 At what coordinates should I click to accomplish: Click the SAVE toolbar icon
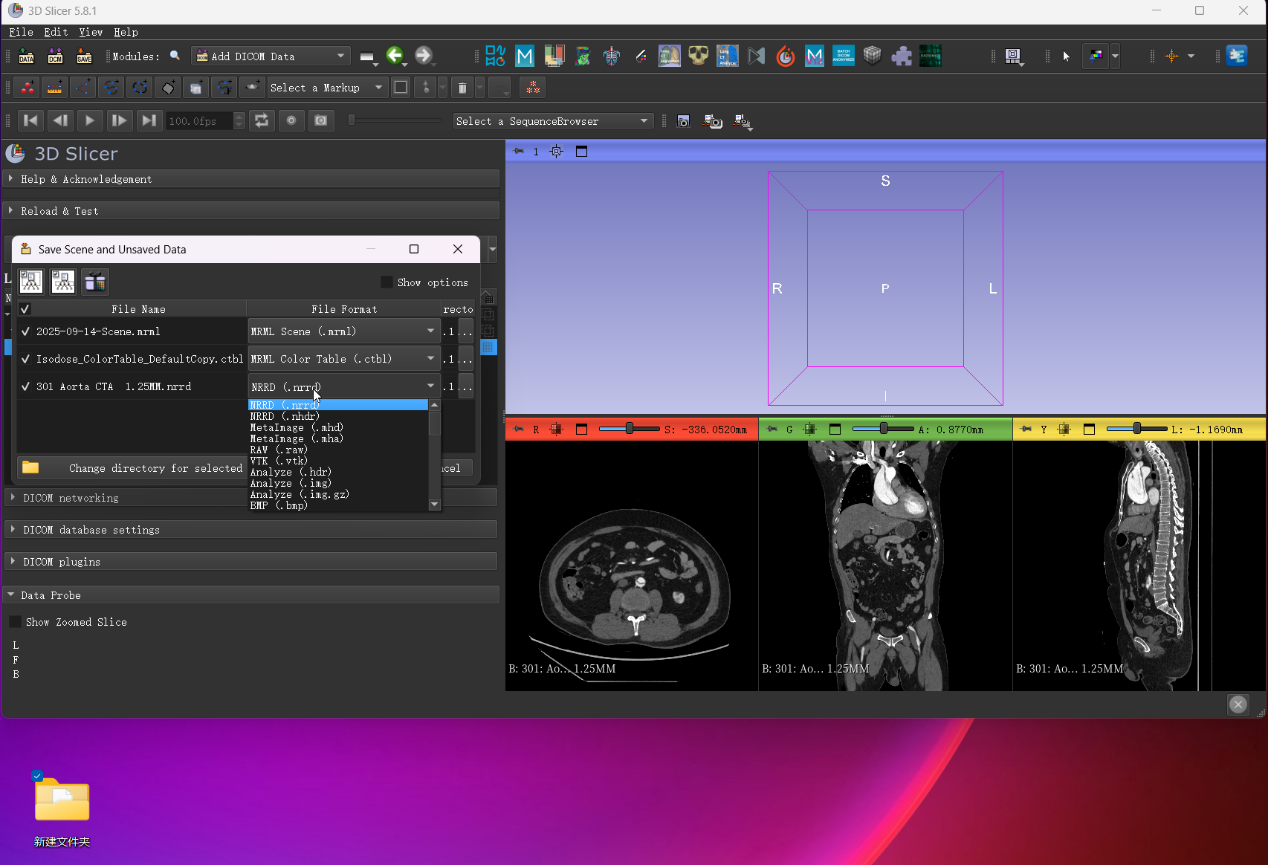coord(84,56)
